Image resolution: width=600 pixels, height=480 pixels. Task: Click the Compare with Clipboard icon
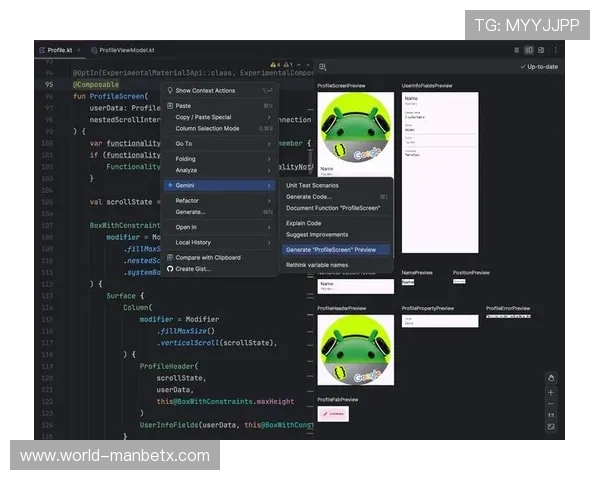(x=170, y=257)
